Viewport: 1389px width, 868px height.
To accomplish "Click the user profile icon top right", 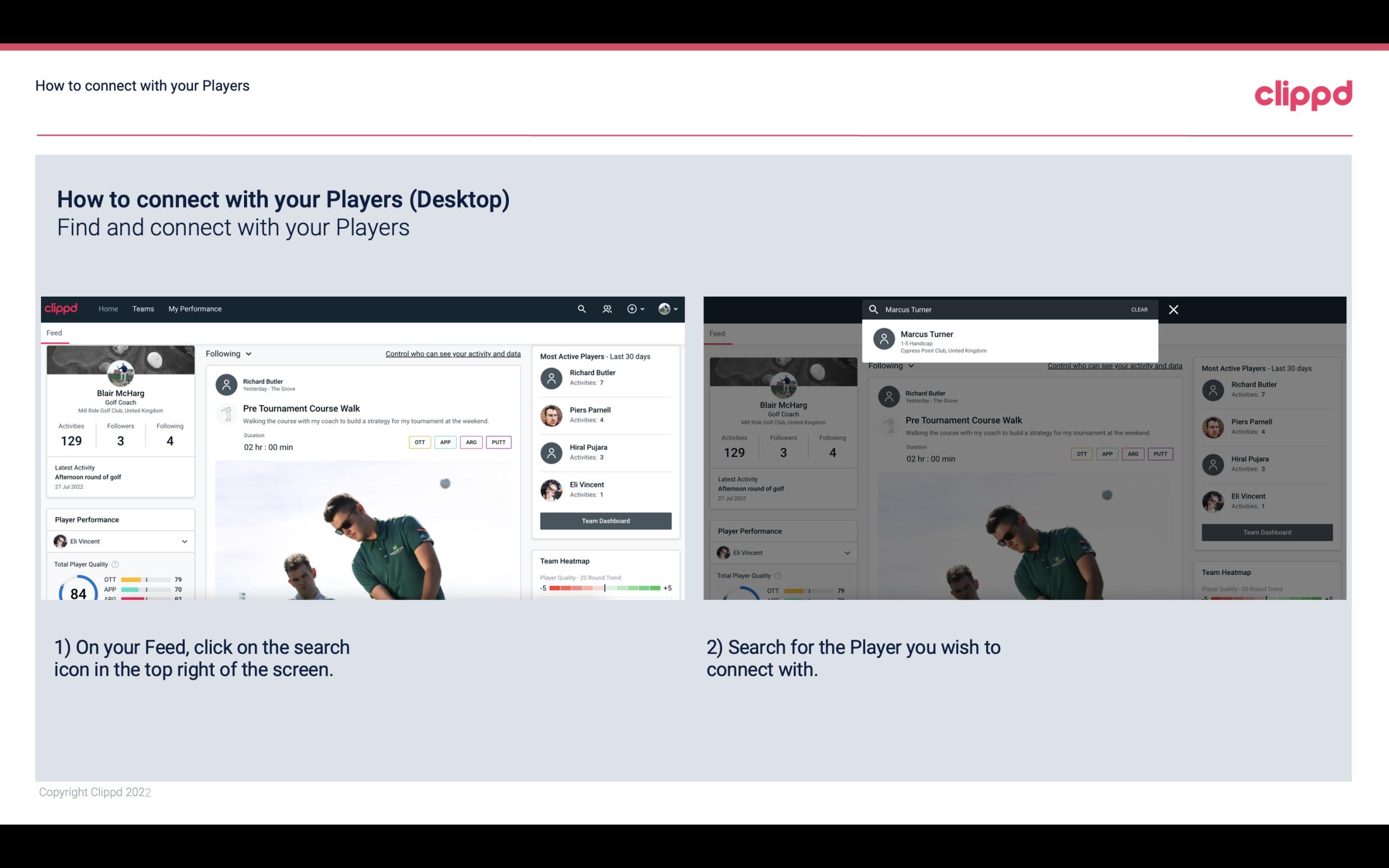I will [x=664, y=308].
